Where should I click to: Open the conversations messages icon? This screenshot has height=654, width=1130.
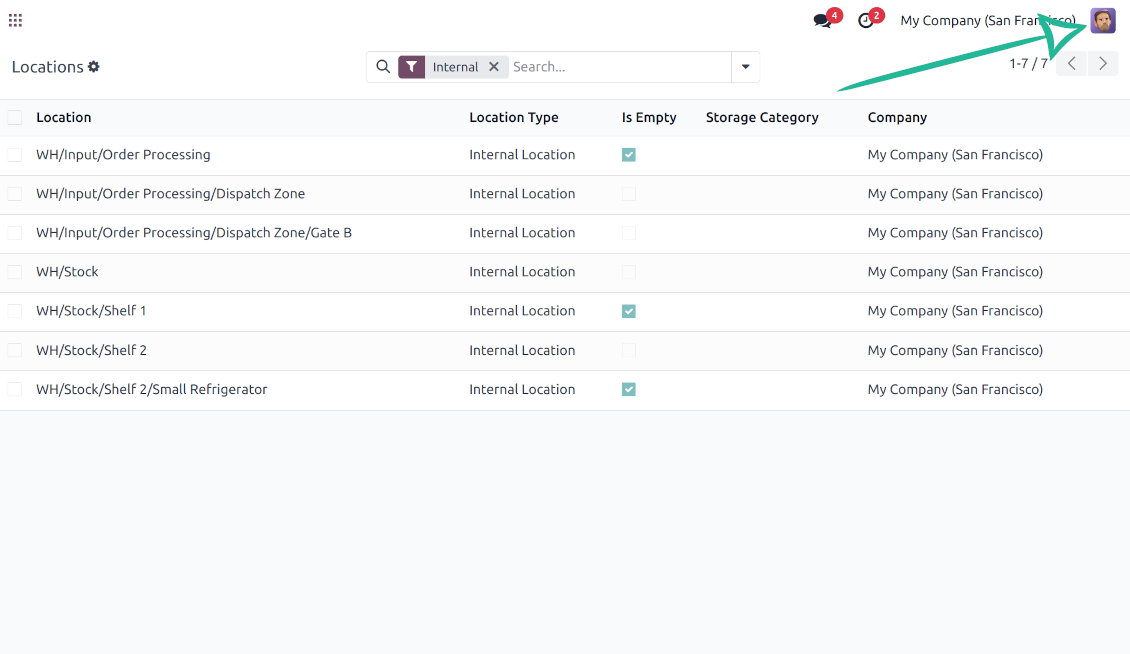(x=823, y=21)
